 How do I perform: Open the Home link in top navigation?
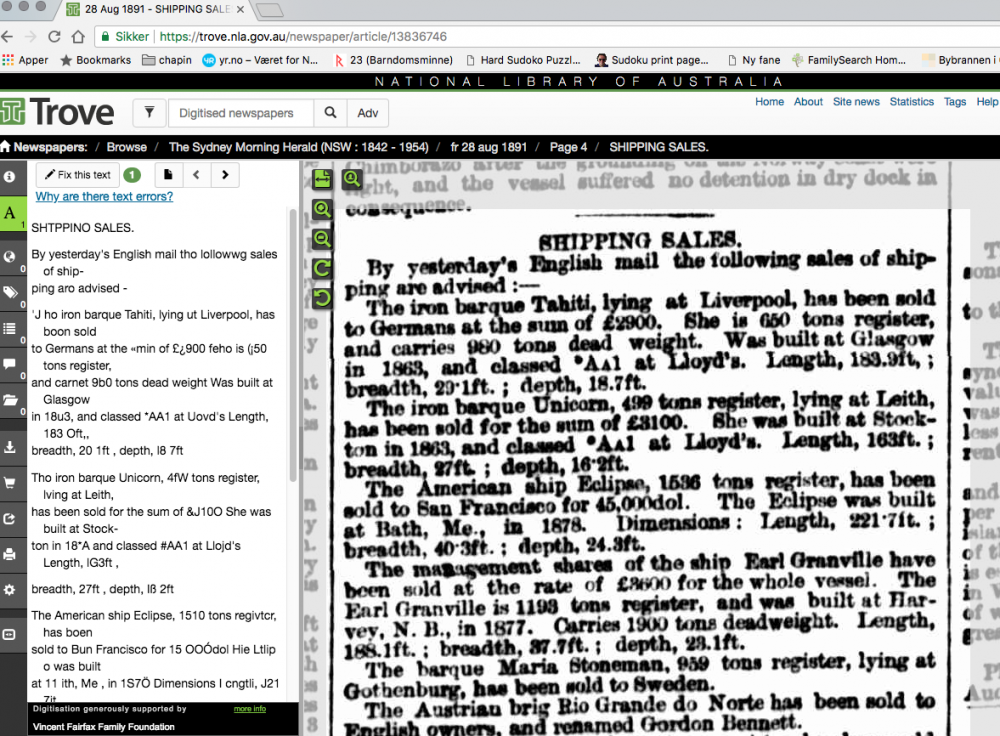pos(769,101)
